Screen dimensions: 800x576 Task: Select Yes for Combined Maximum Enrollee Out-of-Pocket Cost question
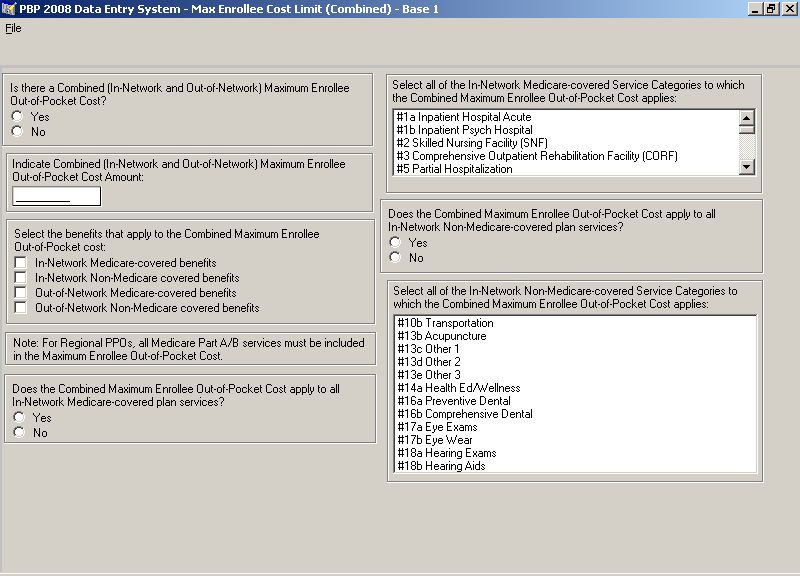point(17,116)
